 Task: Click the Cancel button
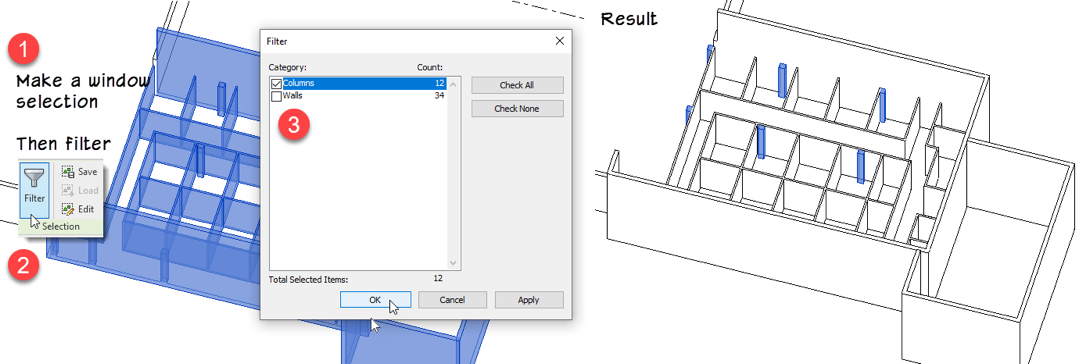pyautogui.click(x=452, y=300)
